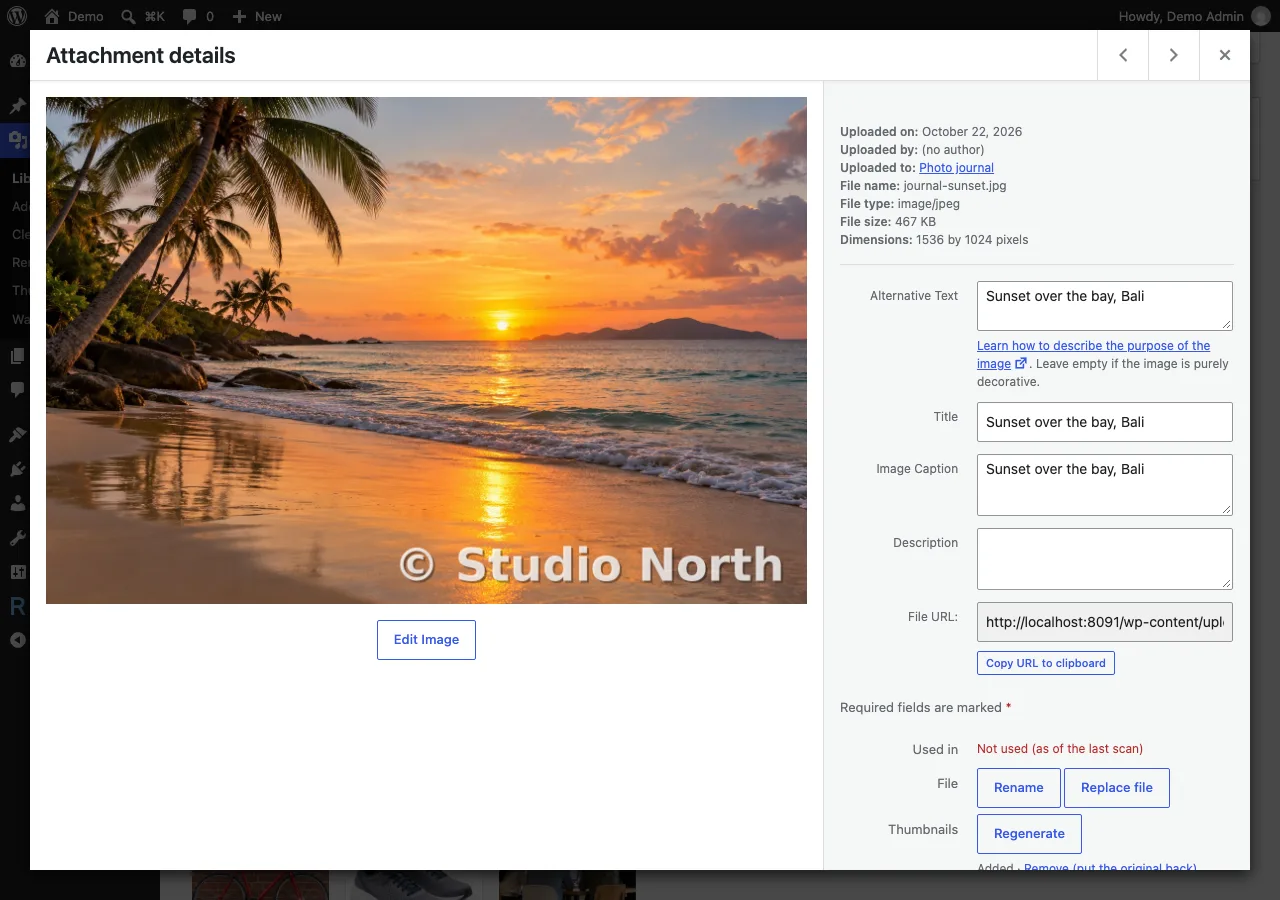Click the Regenerate thumbnails button
This screenshot has height=900, width=1280.
(1029, 834)
